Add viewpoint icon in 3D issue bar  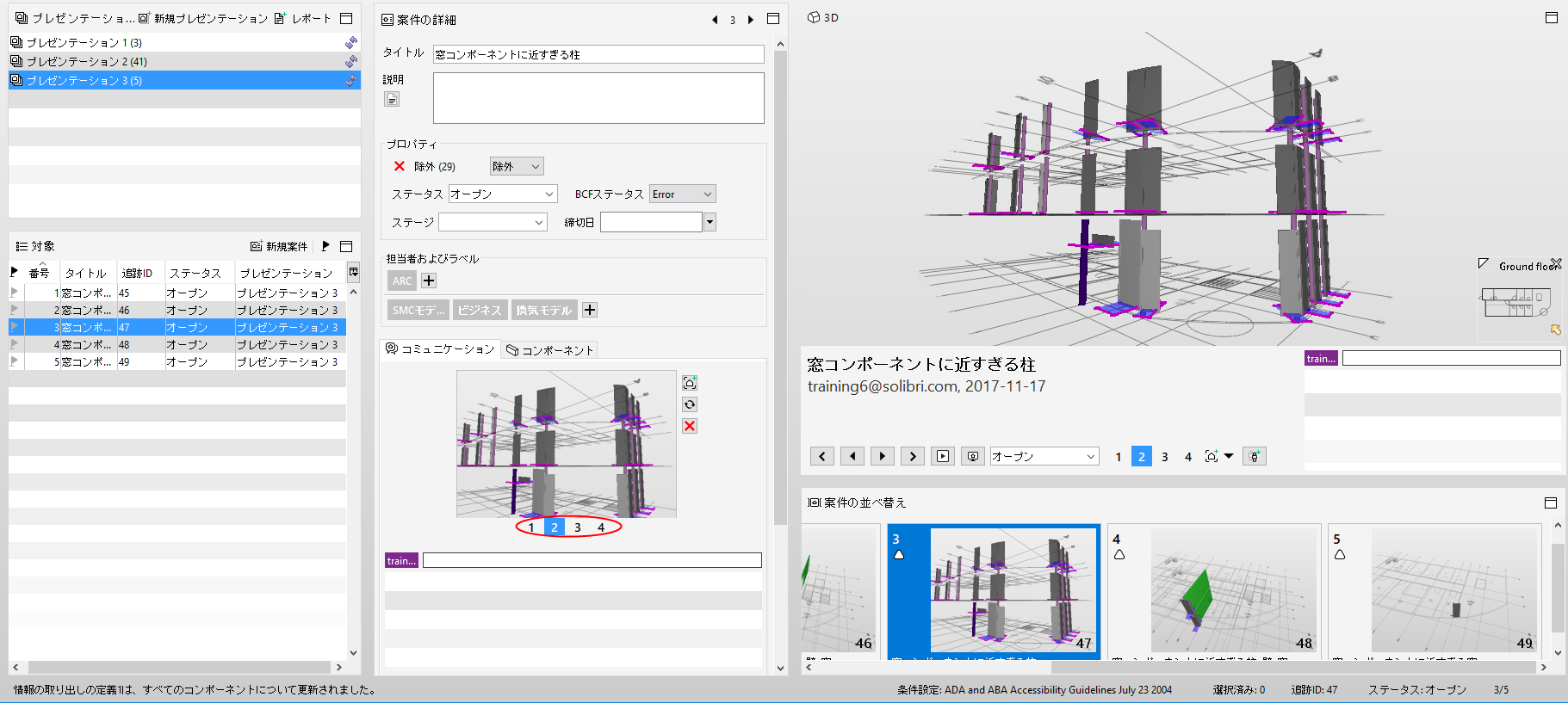(x=1212, y=456)
